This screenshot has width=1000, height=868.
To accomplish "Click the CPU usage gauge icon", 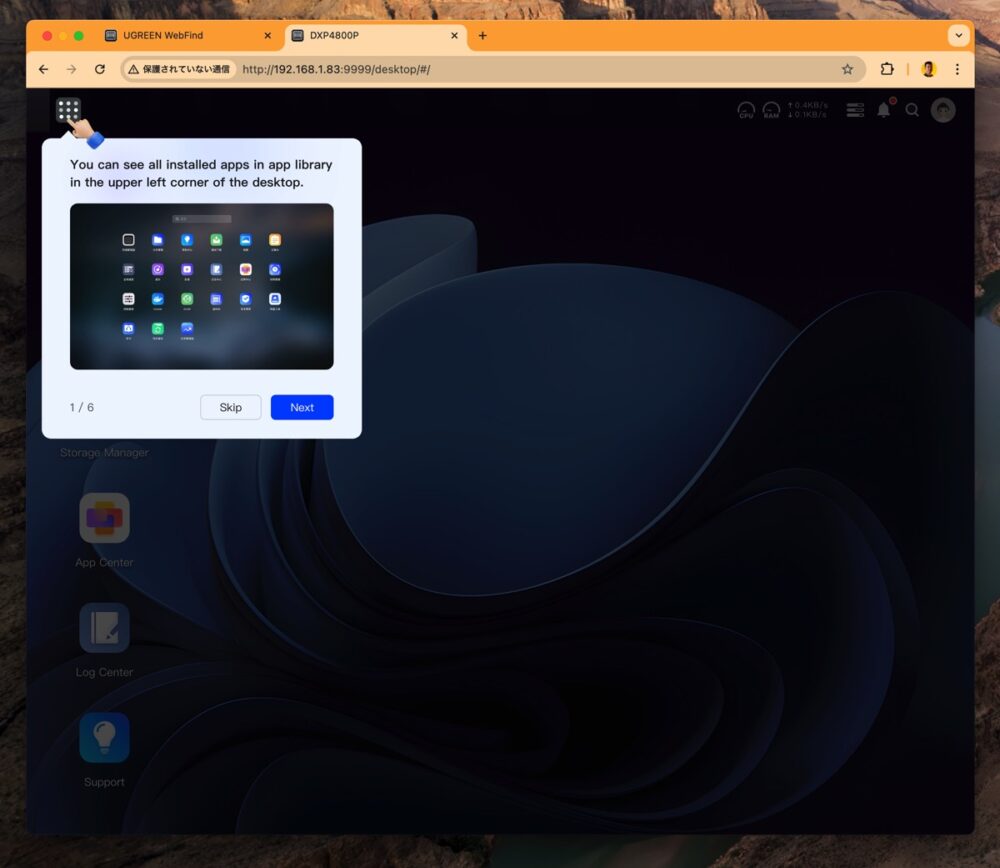I will tap(746, 110).
